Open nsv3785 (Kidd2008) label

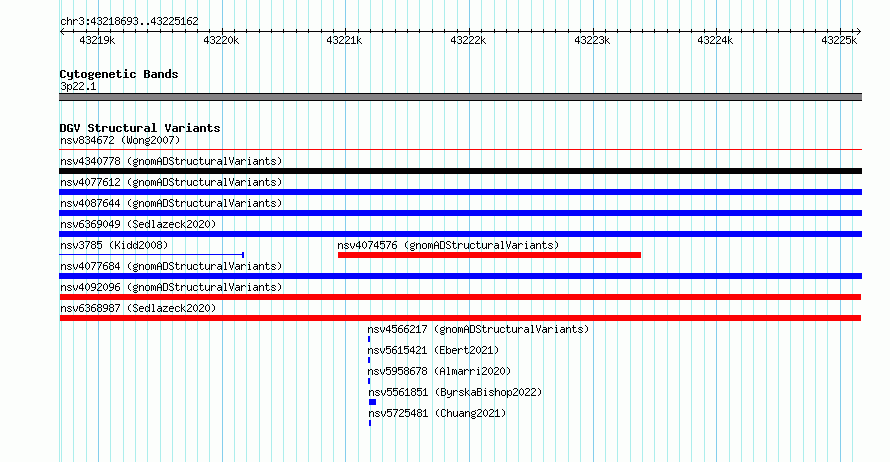114,245
